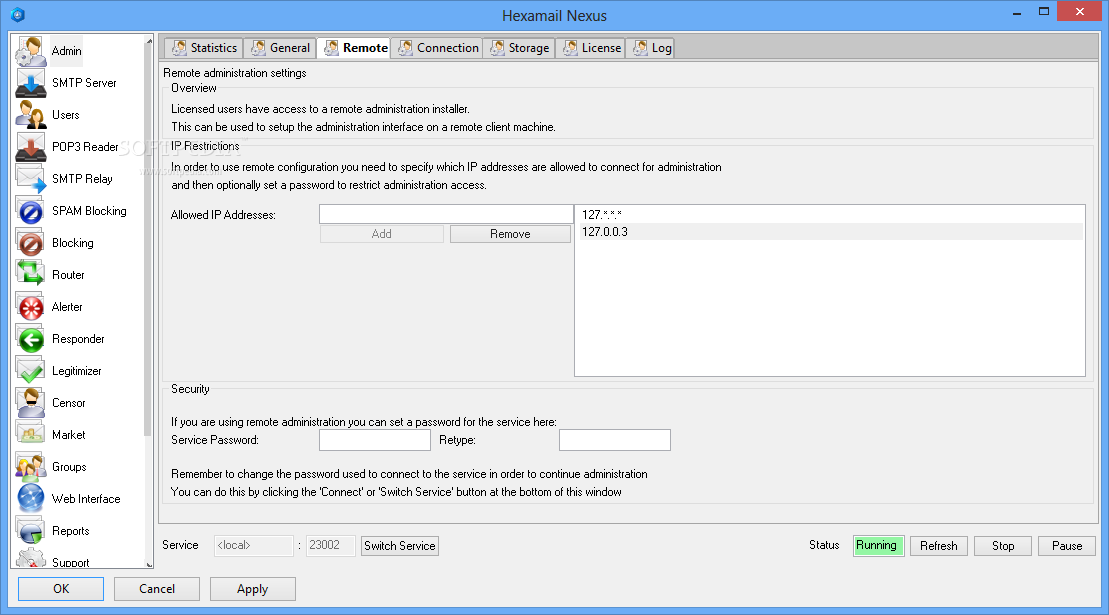Open Responder green arrow icon
1109x615 pixels.
click(x=31, y=339)
